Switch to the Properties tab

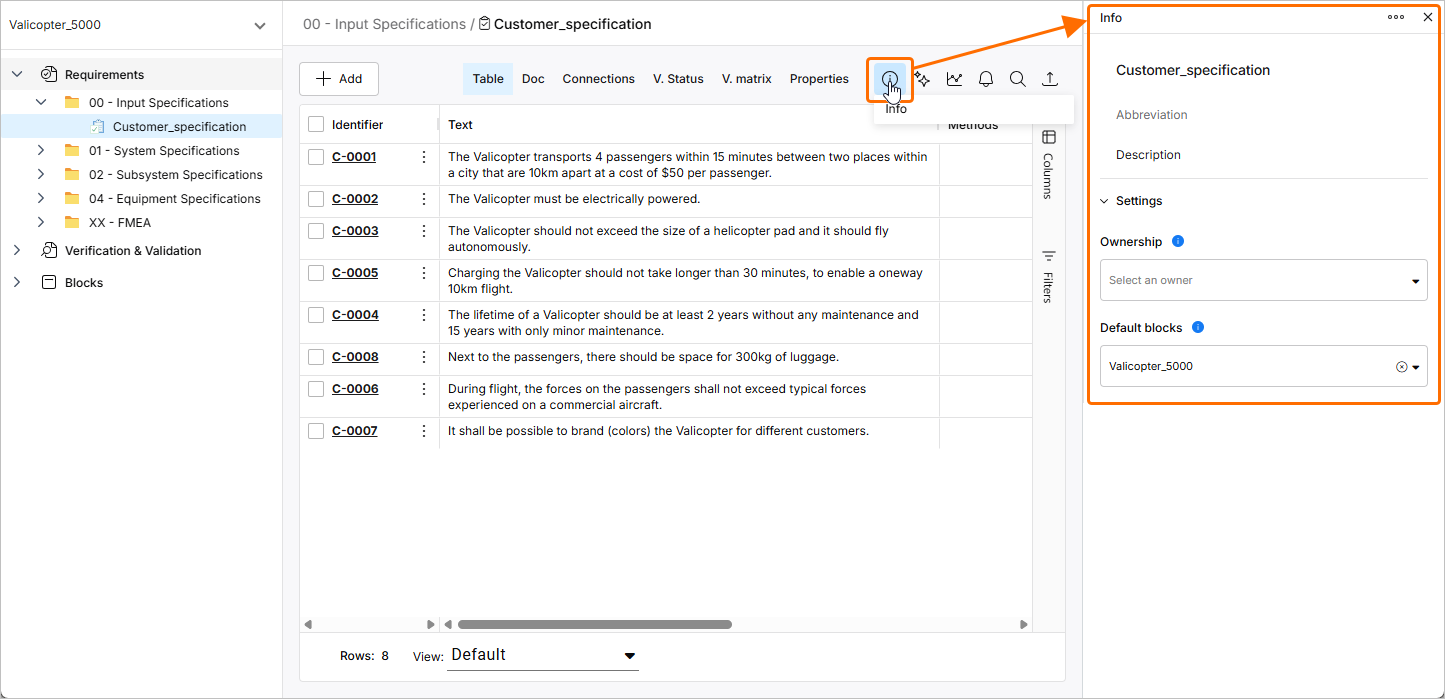click(819, 79)
